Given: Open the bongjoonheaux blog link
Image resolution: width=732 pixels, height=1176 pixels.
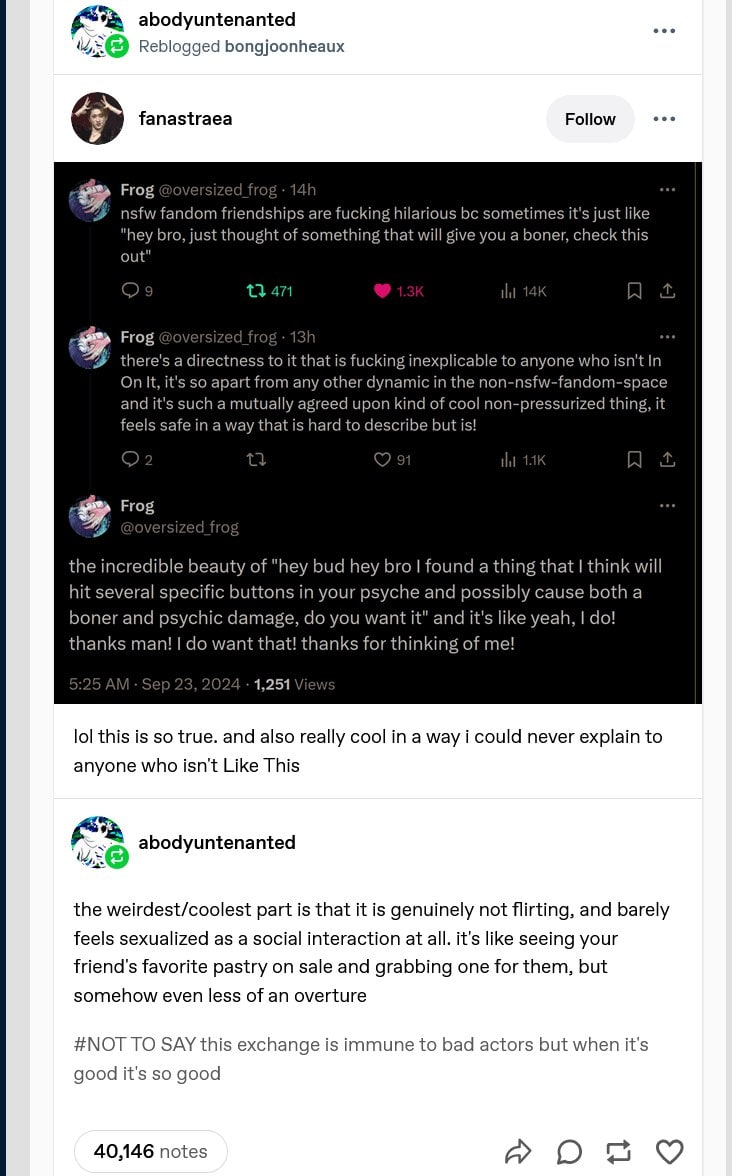Looking at the screenshot, I should [x=284, y=46].
